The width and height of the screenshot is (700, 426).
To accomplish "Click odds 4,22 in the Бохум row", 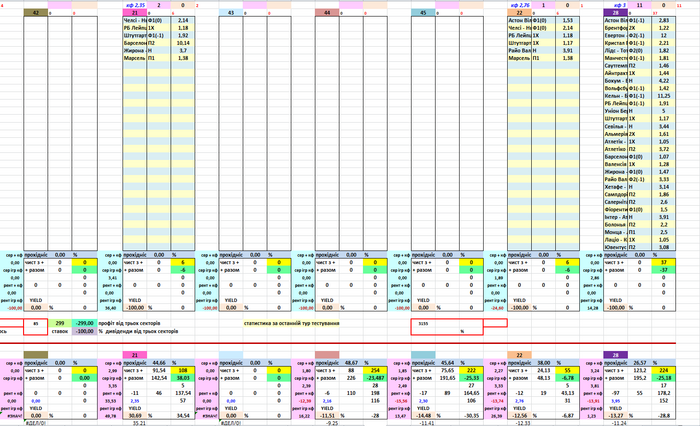I will pyautogui.click(x=664, y=81).
